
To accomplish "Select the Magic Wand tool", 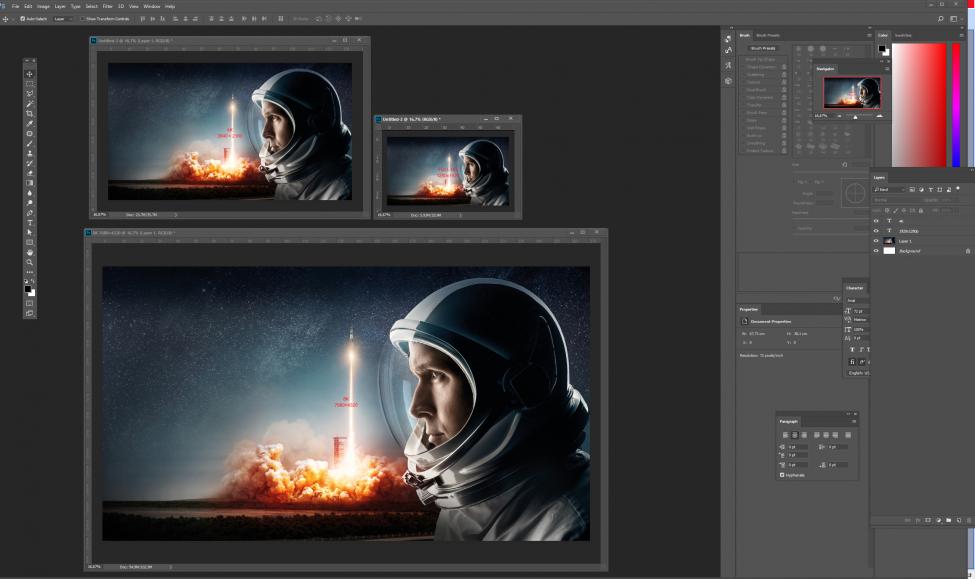I will pos(29,104).
